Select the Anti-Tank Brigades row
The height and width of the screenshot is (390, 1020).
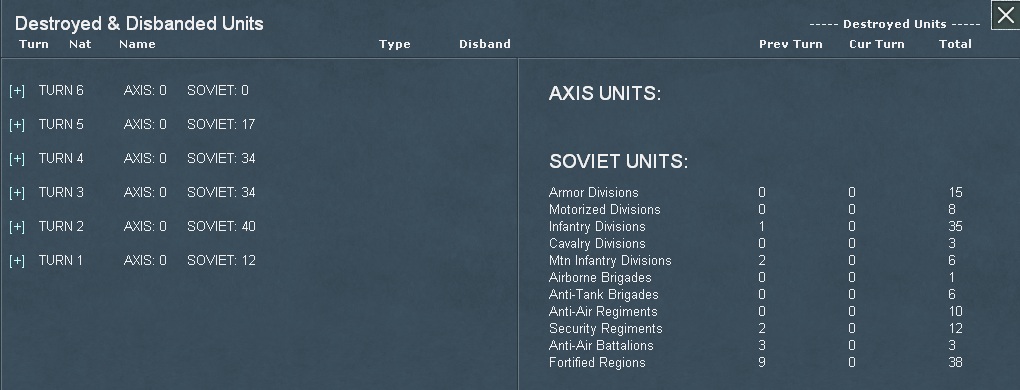click(755, 294)
